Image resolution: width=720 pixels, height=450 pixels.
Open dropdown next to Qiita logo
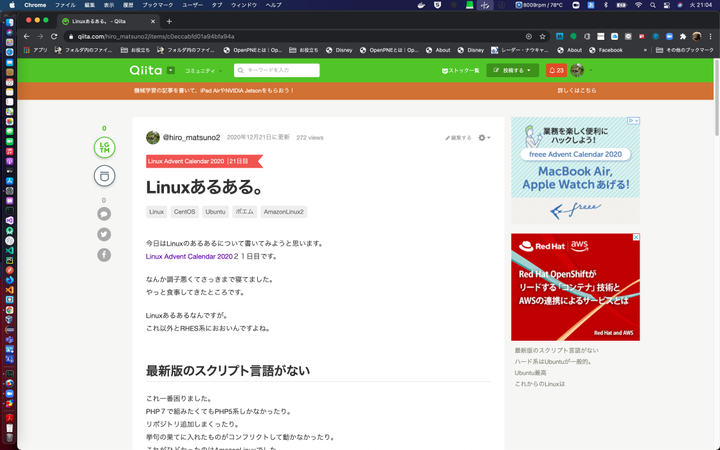[171, 70]
